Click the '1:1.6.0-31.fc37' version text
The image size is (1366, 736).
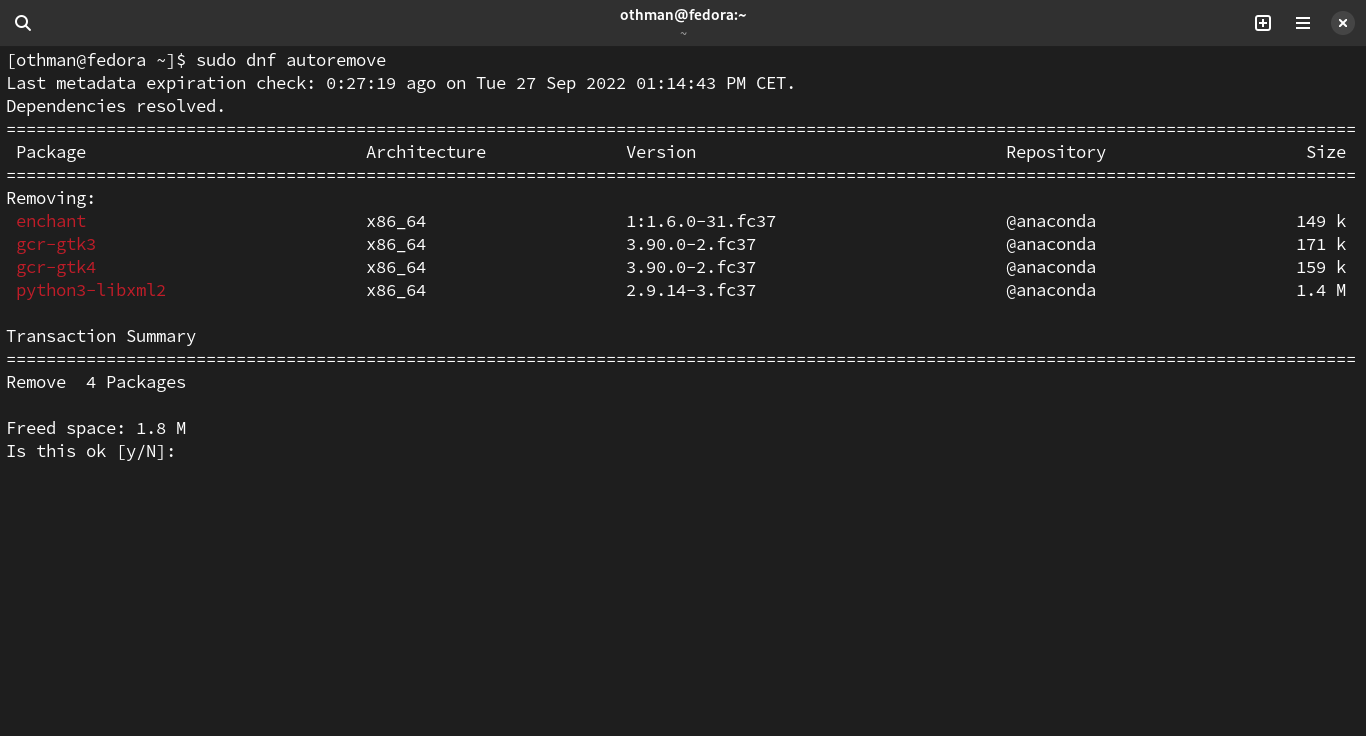[x=701, y=221]
